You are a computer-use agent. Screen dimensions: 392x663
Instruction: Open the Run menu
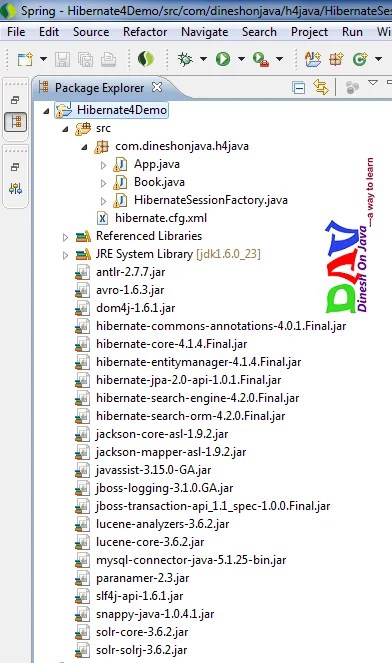click(x=352, y=32)
